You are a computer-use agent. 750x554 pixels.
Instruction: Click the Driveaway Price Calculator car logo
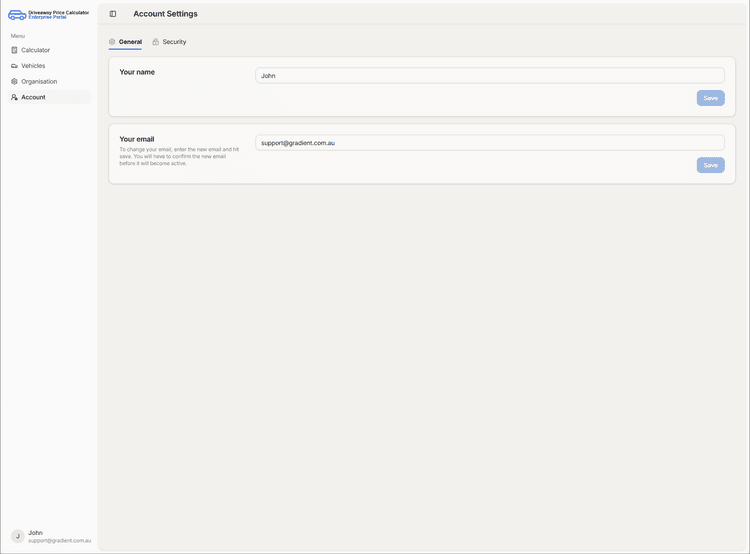[17, 15]
